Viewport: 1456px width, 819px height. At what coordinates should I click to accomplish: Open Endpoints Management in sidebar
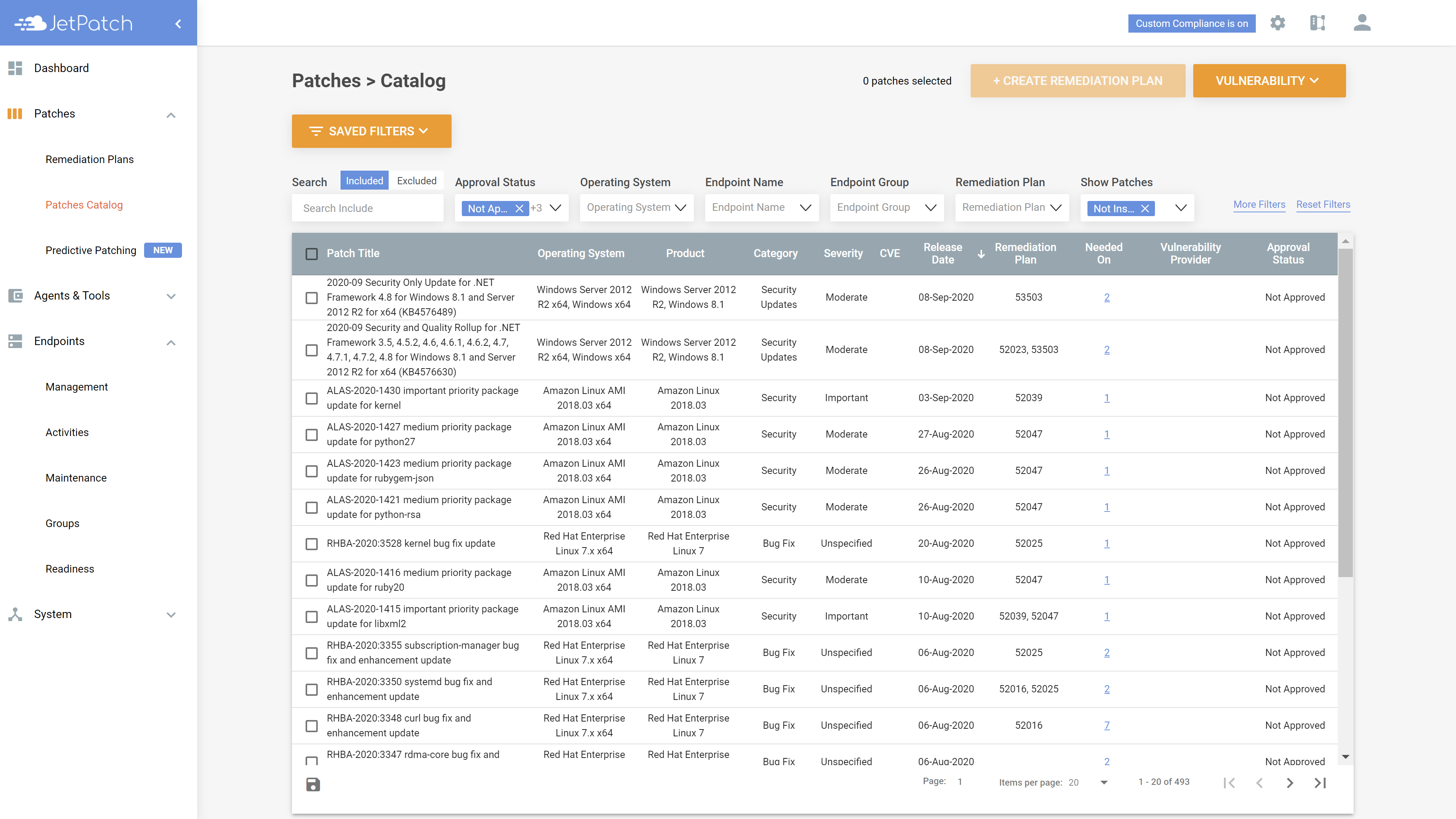(76, 387)
